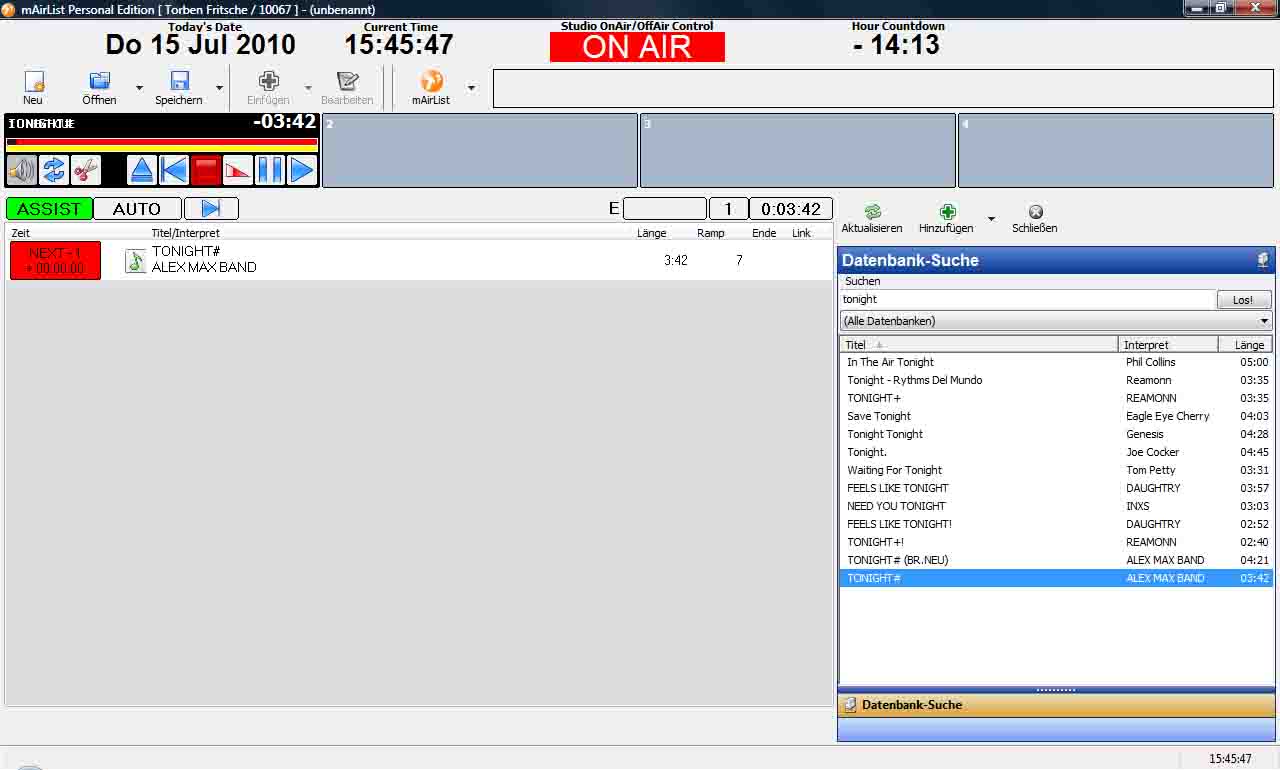The image size is (1280, 770).
Task: Stop player 1 with the red square button
Action: tap(206, 170)
